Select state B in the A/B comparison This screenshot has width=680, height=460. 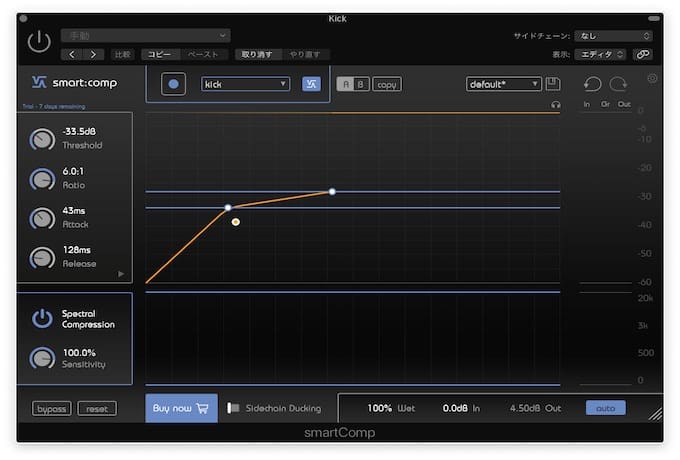(x=360, y=84)
